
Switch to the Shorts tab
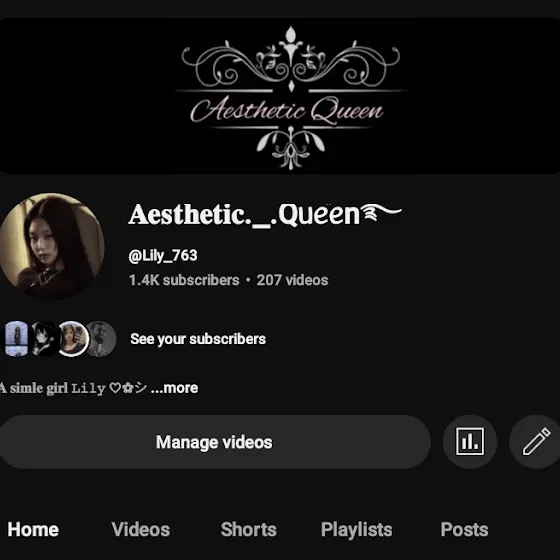pyautogui.click(x=249, y=529)
